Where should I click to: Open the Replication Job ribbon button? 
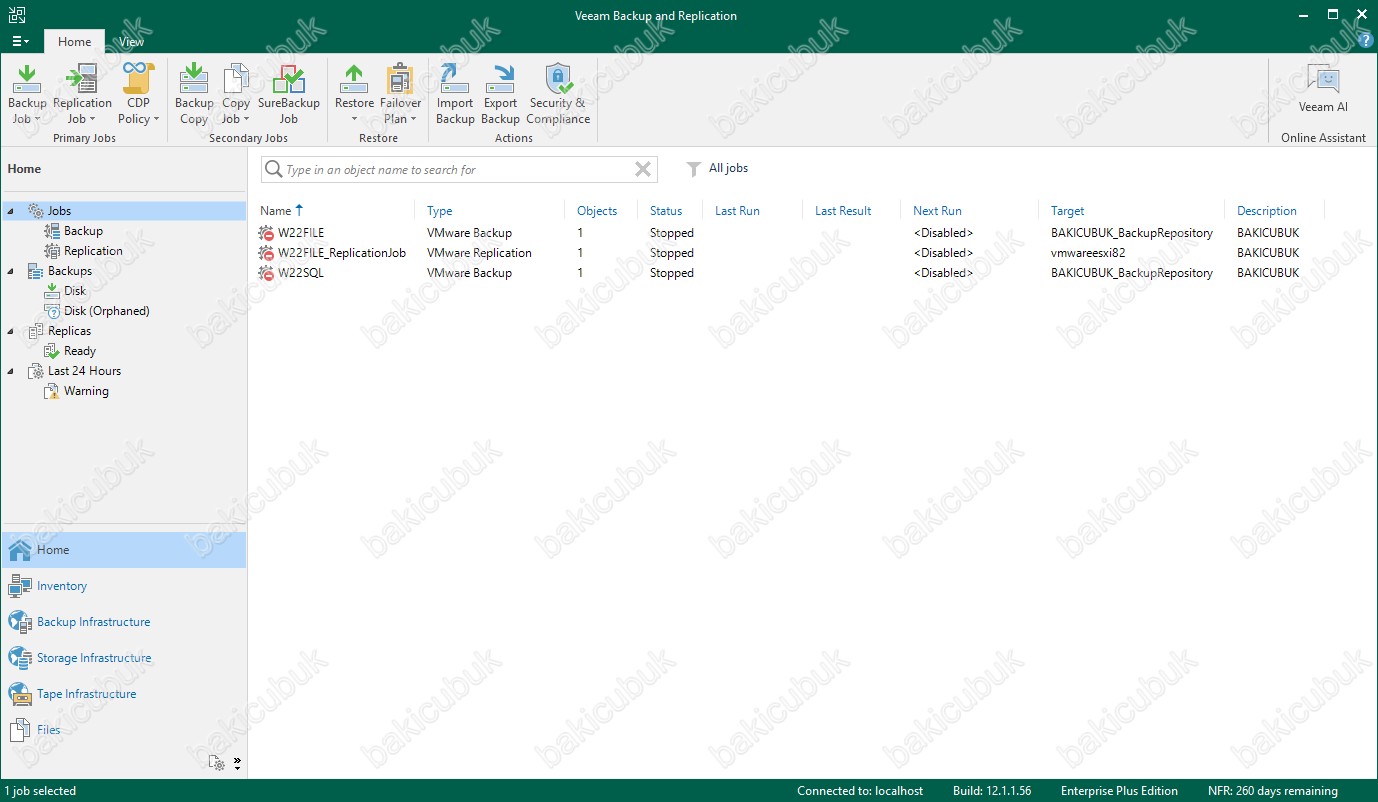click(x=82, y=93)
